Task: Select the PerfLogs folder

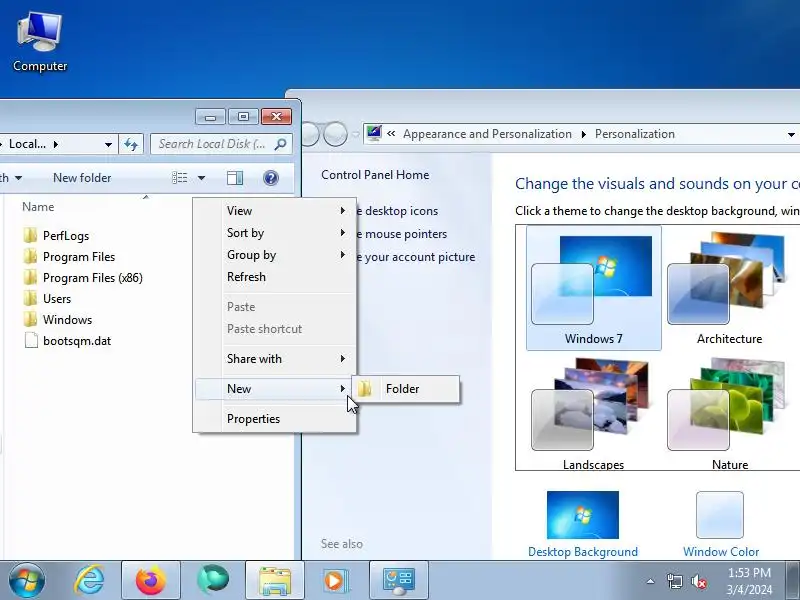Action: [x=56, y=236]
